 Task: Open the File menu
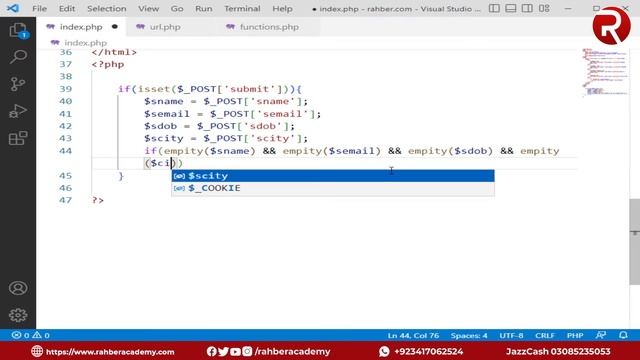[x=39, y=9]
